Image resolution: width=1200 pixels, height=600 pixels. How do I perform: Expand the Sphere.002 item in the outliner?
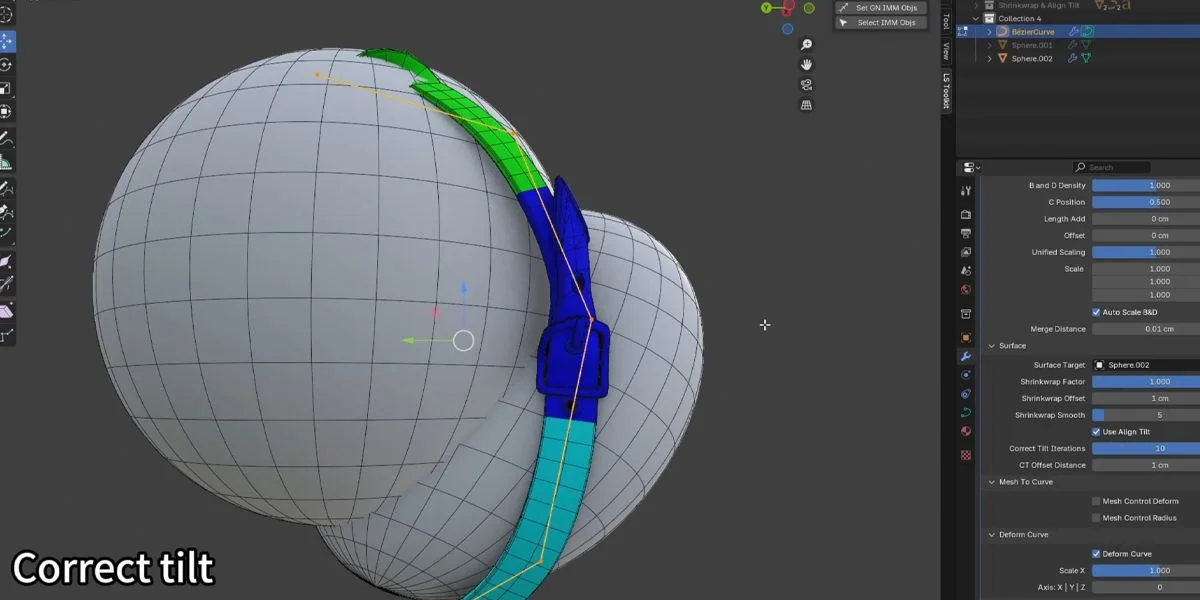coord(989,58)
